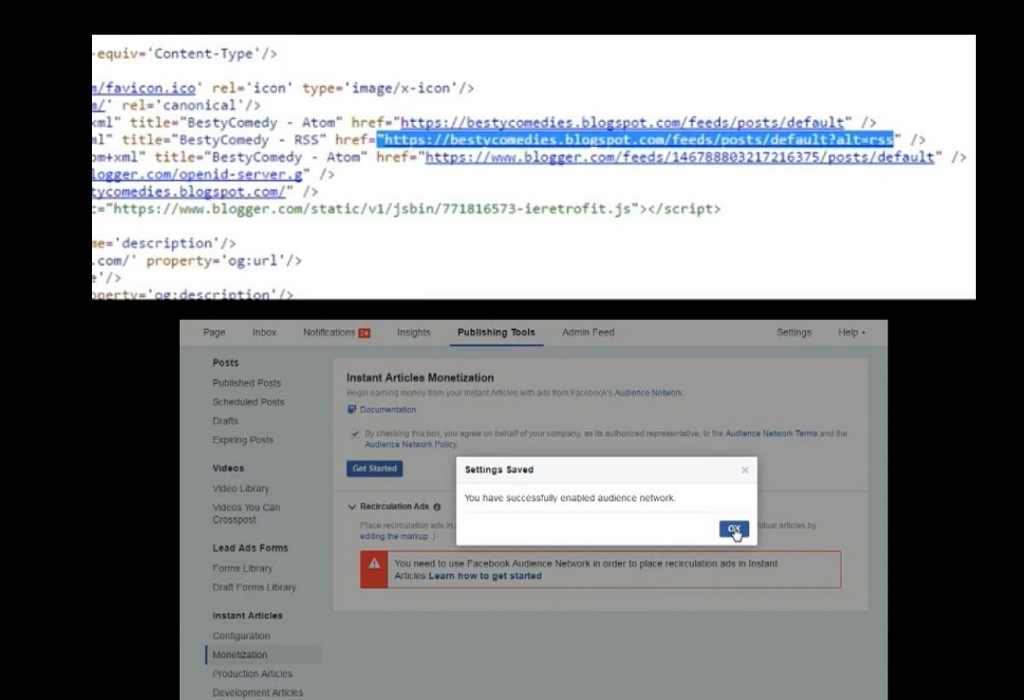Click the 'Instant Articles' sidebar heading
Image resolution: width=1024 pixels, height=700 pixels.
[x=248, y=615]
